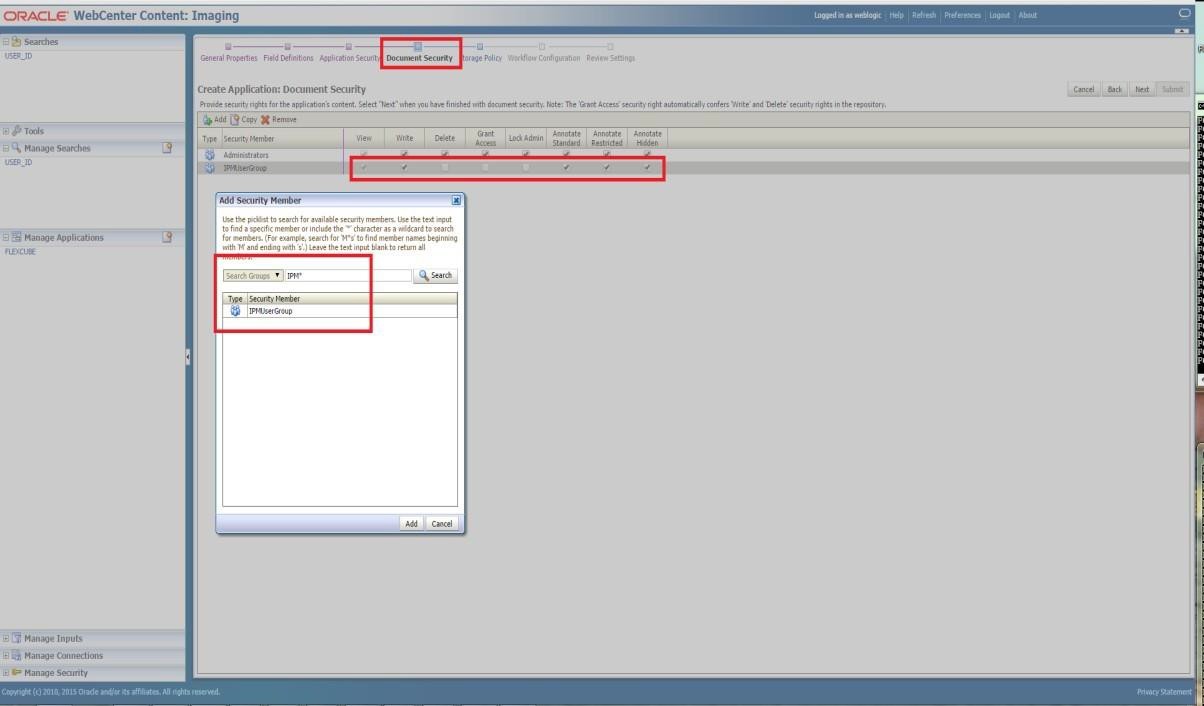
Task: Expand the Tools panel
Action: click(x=6, y=131)
